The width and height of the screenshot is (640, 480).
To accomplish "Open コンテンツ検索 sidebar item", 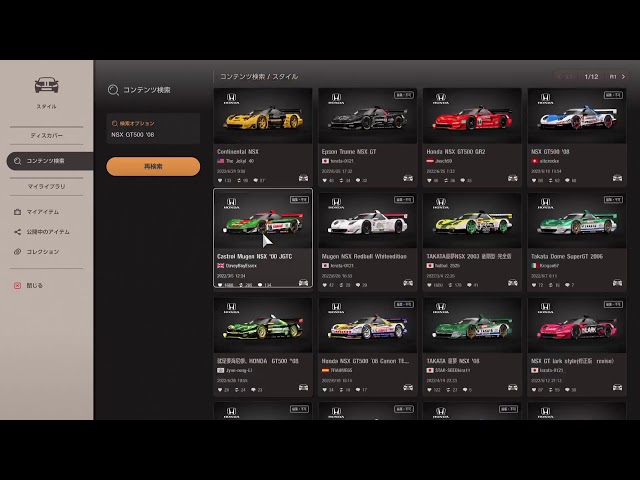I will point(50,161).
